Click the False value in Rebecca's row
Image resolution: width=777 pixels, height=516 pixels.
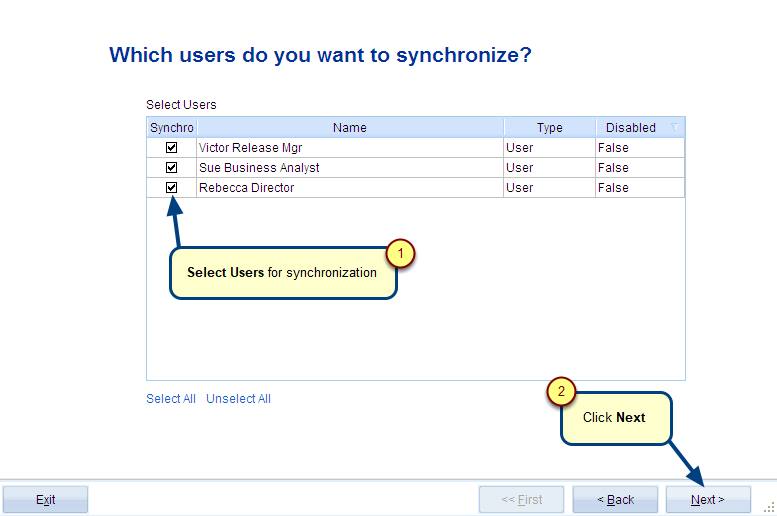(x=613, y=187)
